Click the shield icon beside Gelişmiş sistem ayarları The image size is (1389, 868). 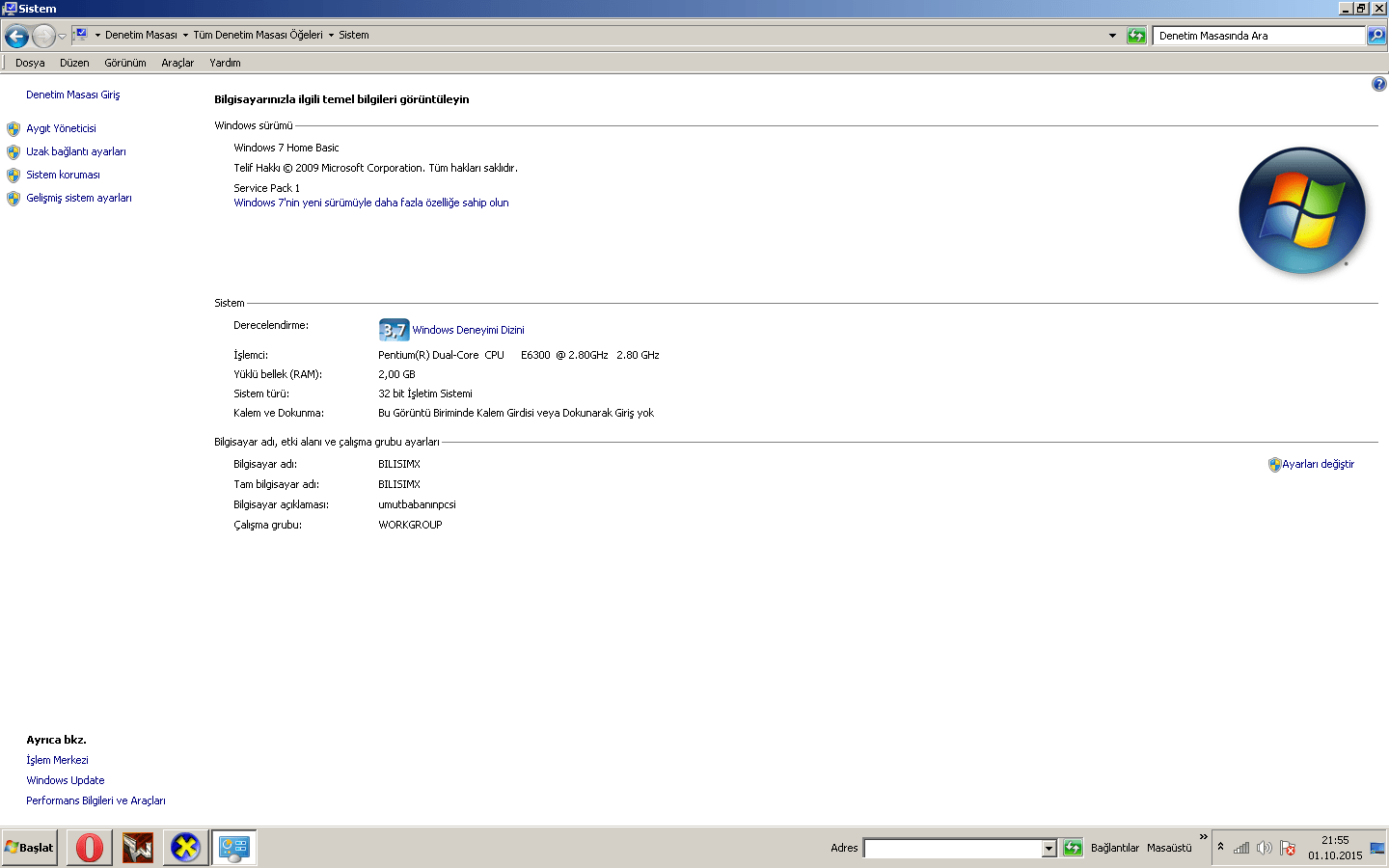pyautogui.click(x=14, y=198)
